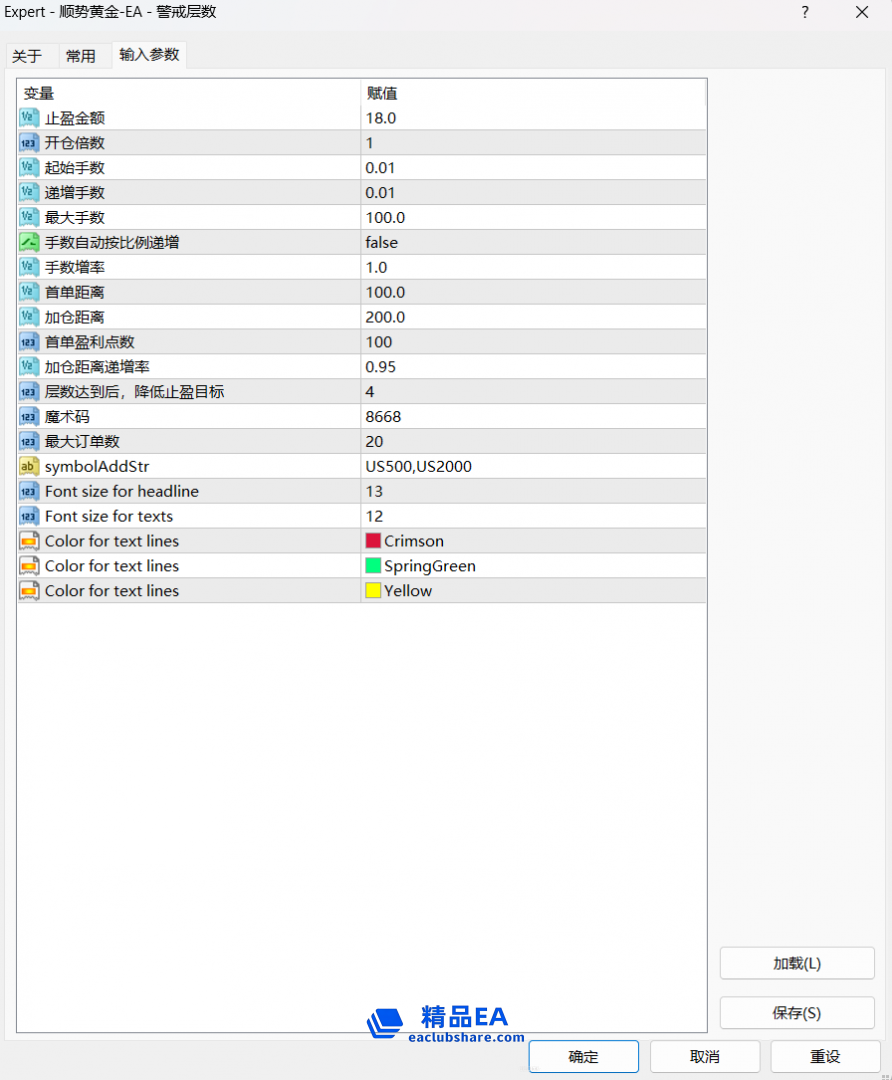892x1080 pixels.
Task: Click the icon before 魔术码 row
Action: click(27, 416)
